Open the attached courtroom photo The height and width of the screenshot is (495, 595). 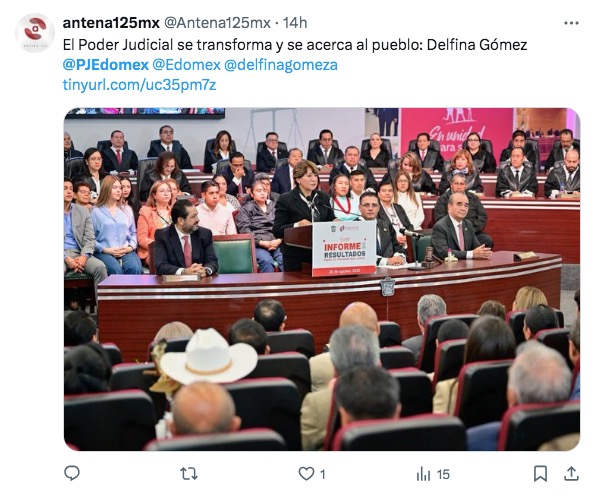[x=322, y=279]
